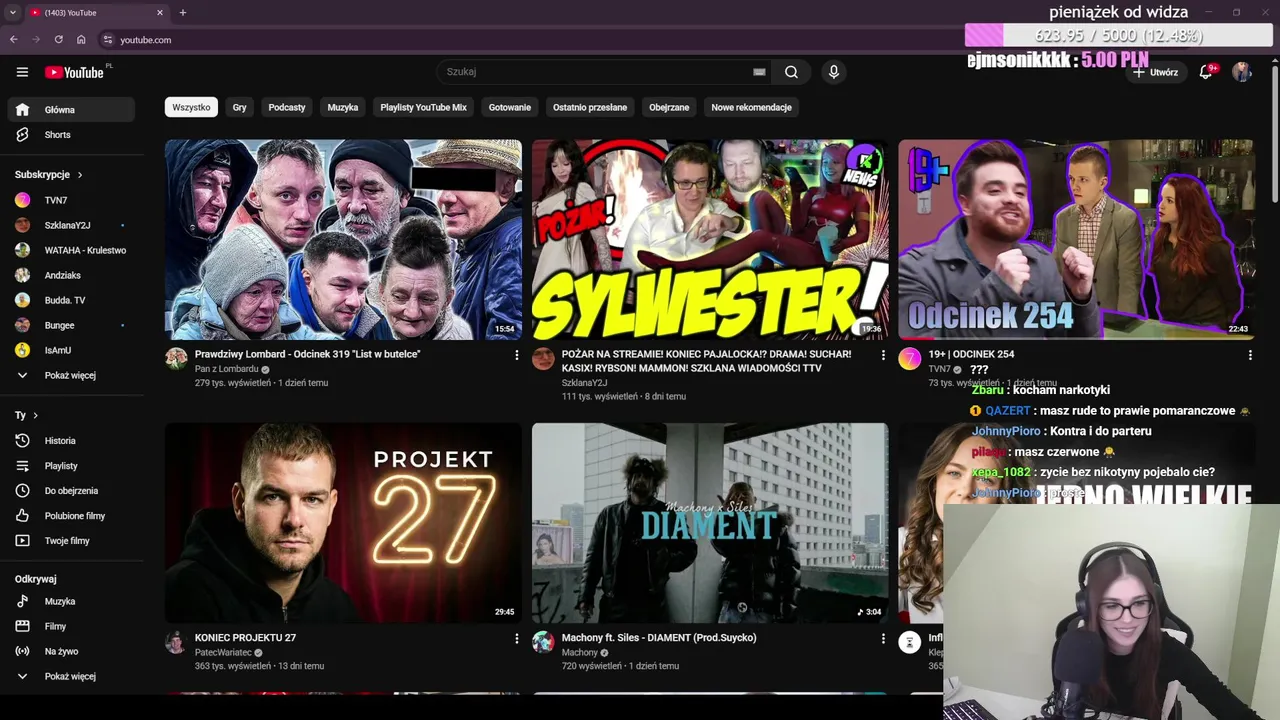Screen dimensions: 1280x720
Task: Open Bungee subscription channel
Action: [x=70, y=325]
